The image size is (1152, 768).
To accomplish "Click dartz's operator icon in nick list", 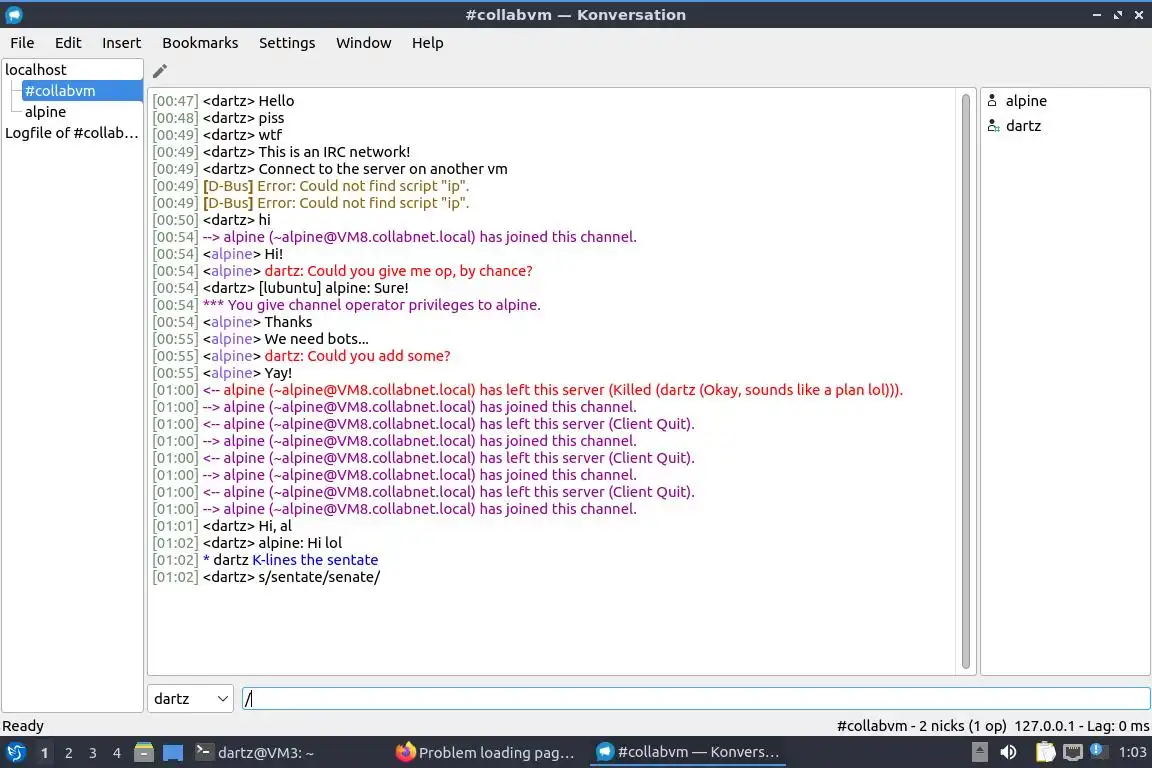I will pyautogui.click(x=993, y=126).
